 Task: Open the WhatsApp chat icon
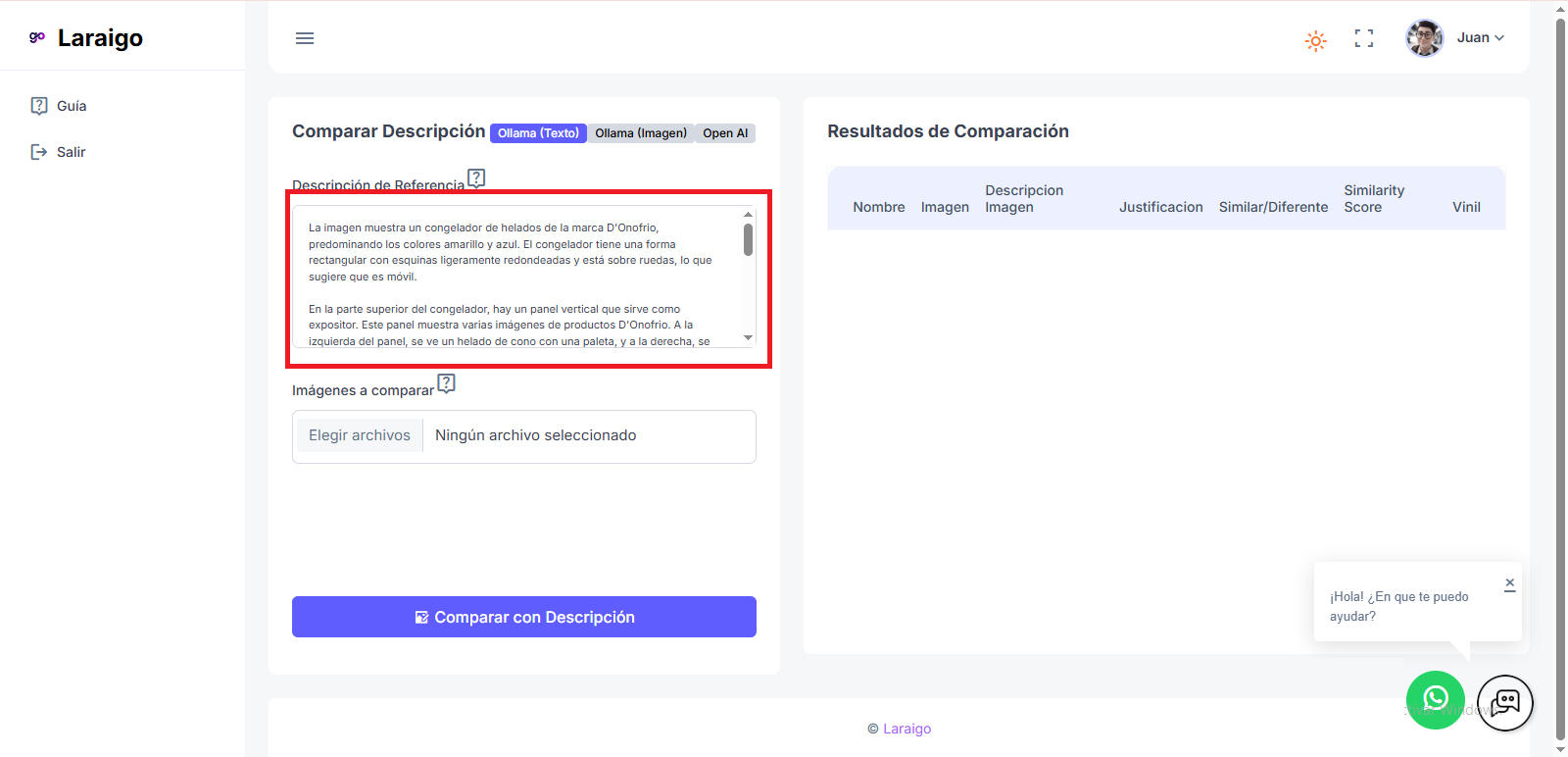[1435, 699]
